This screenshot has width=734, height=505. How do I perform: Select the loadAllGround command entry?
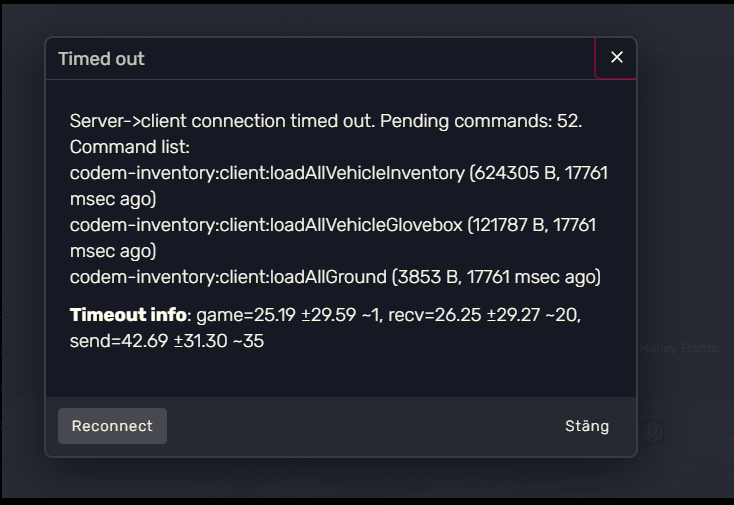[228, 277]
